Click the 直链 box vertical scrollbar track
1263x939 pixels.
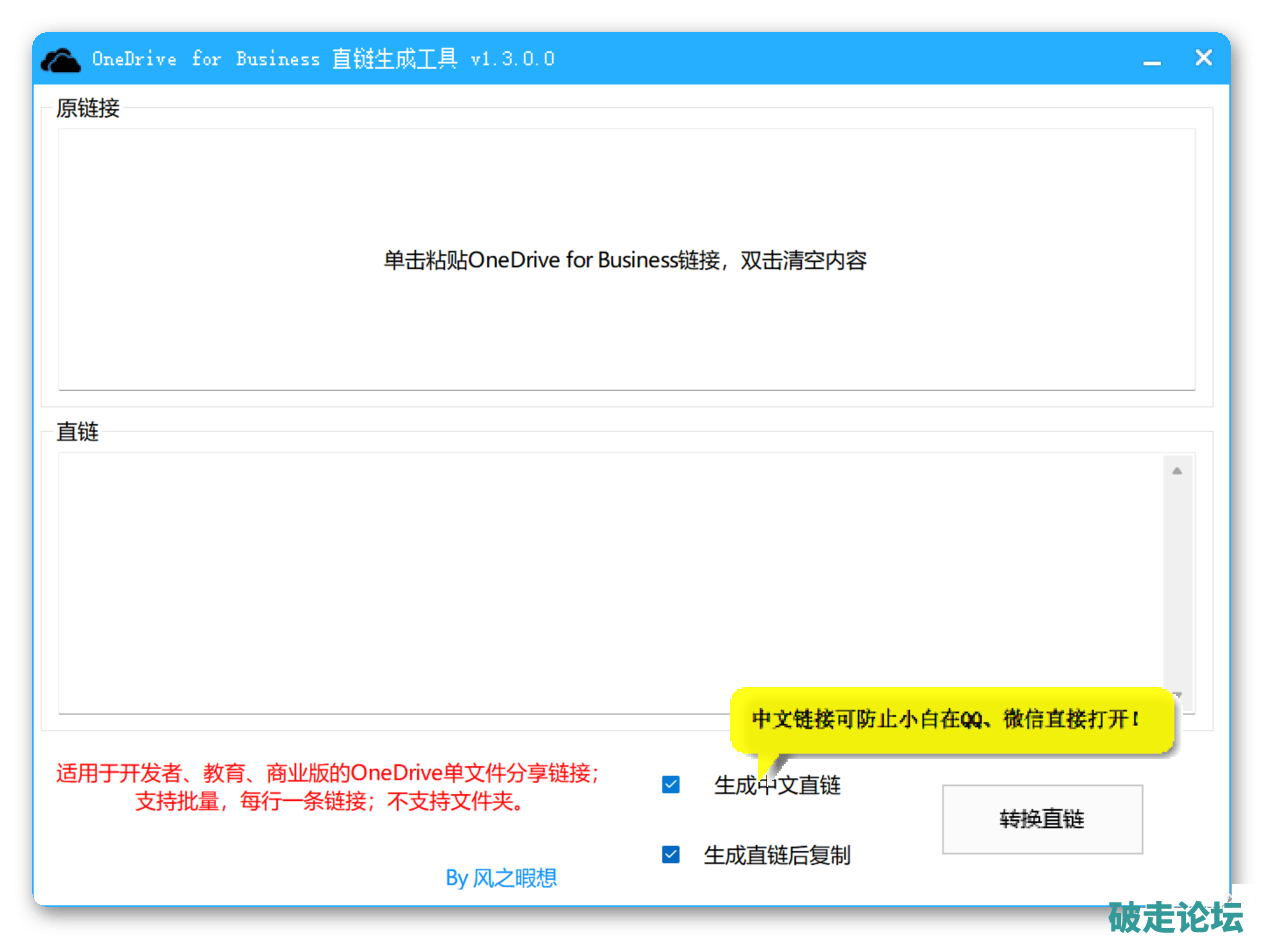[x=1177, y=582]
